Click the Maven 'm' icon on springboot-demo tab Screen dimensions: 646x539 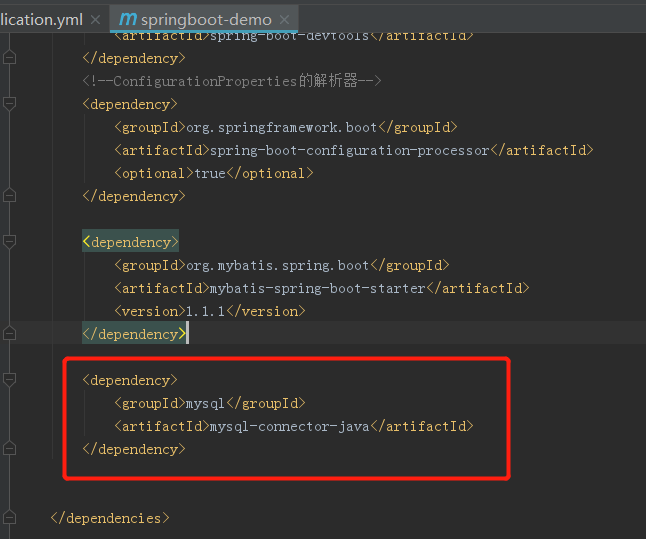point(127,19)
